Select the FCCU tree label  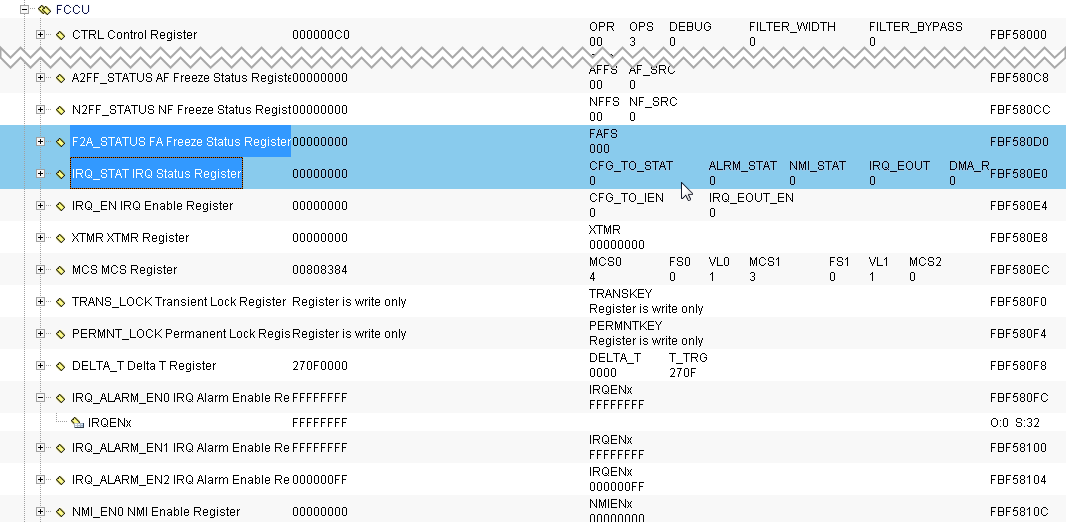72,10
